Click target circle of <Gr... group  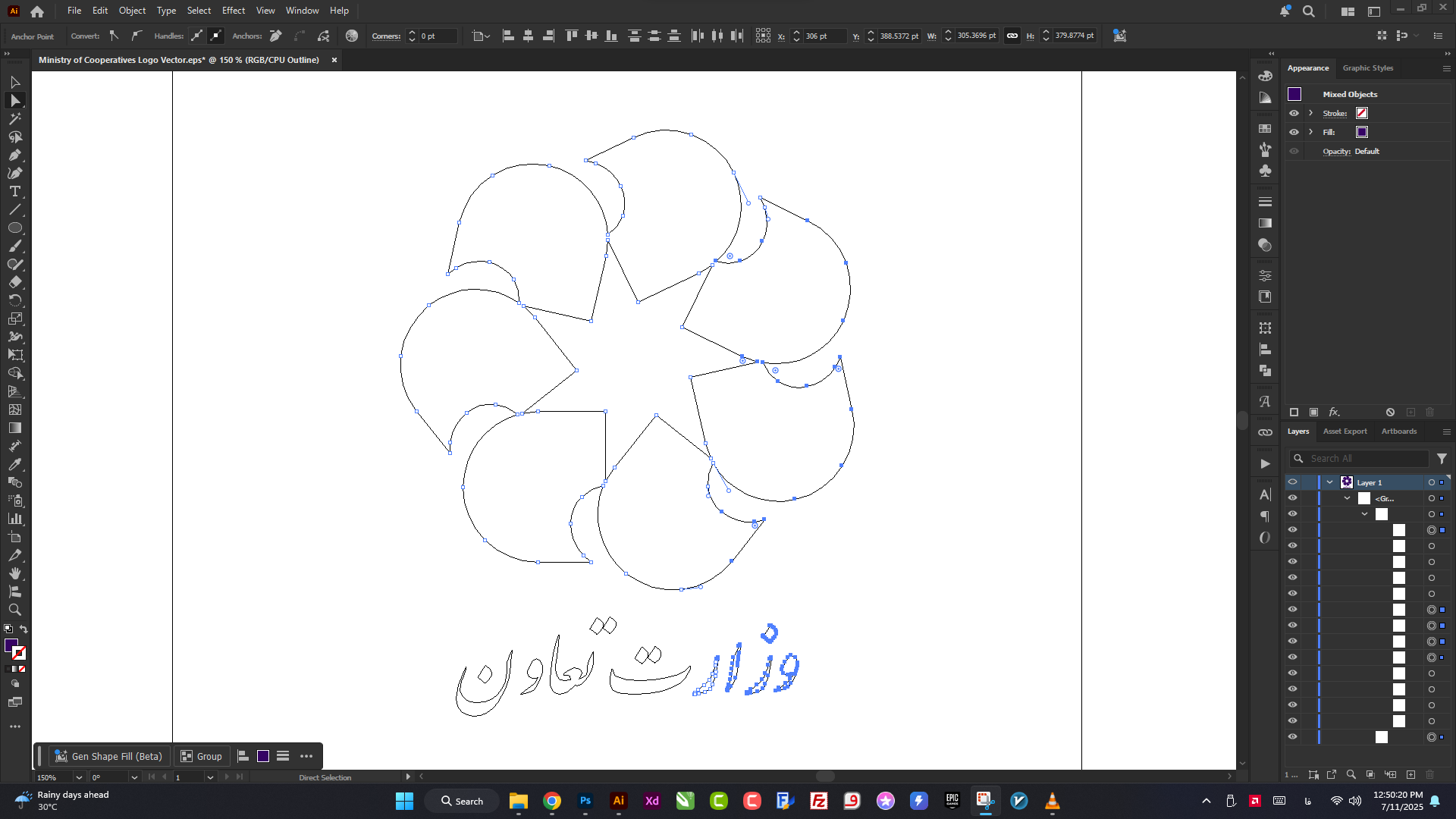(x=1432, y=498)
